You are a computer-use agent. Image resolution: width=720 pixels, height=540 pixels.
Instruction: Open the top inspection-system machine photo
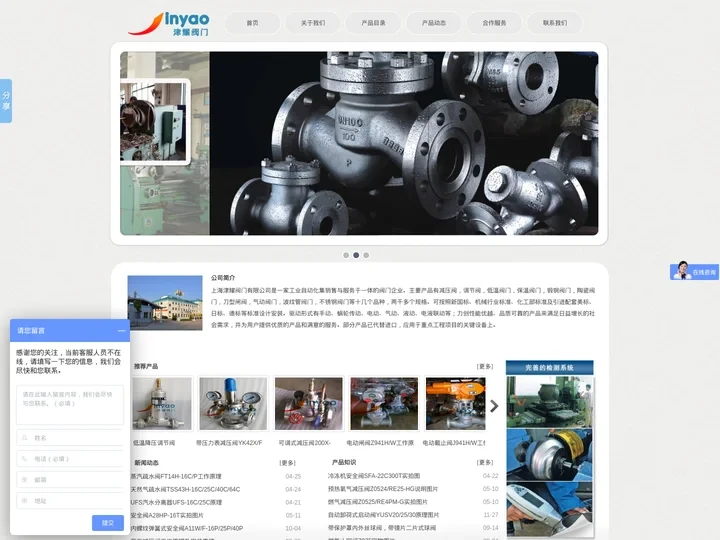coord(550,402)
